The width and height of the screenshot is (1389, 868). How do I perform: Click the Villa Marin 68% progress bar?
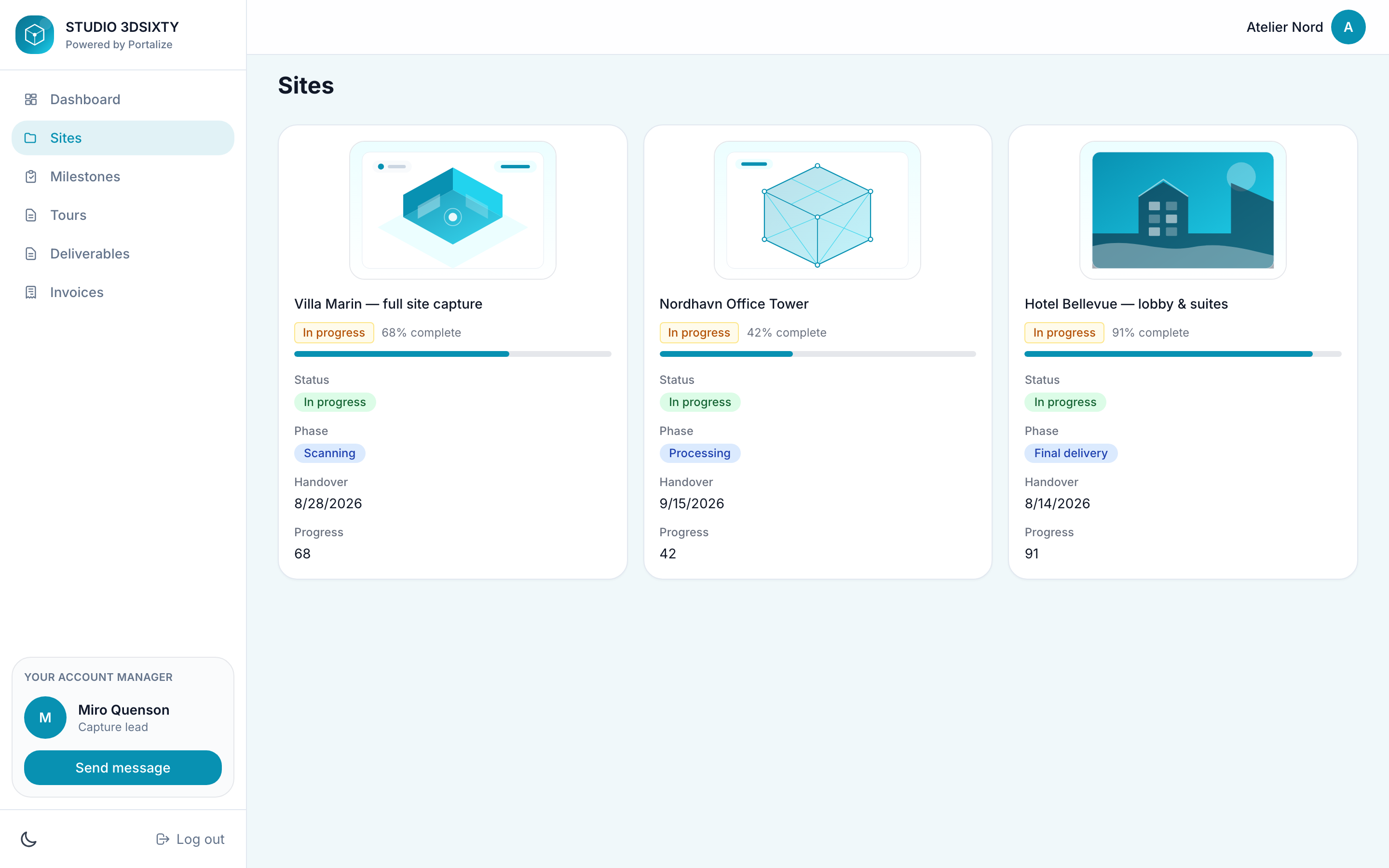click(x=452, y=354)
